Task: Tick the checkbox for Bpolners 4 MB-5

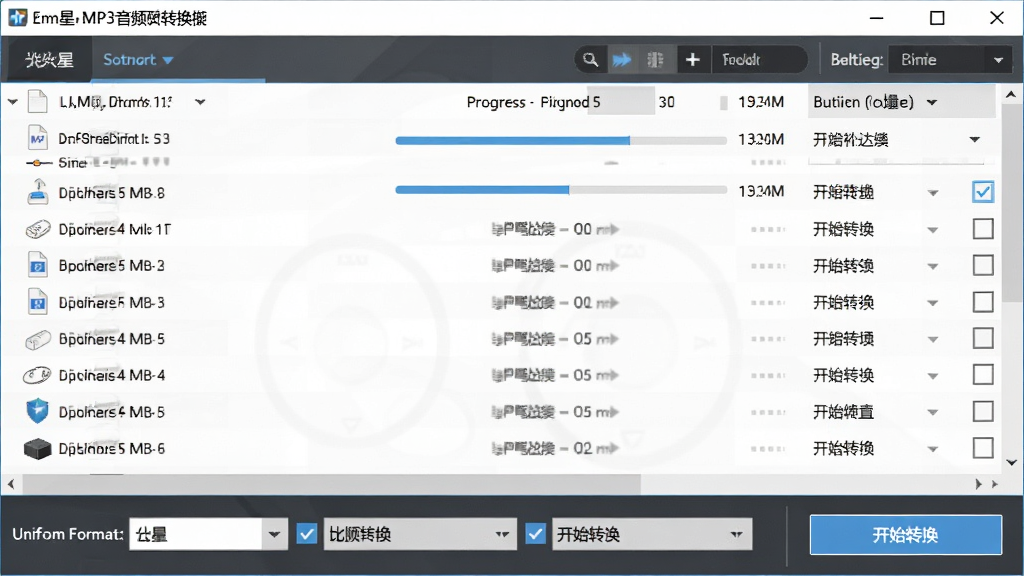Action: pos(983,338)
